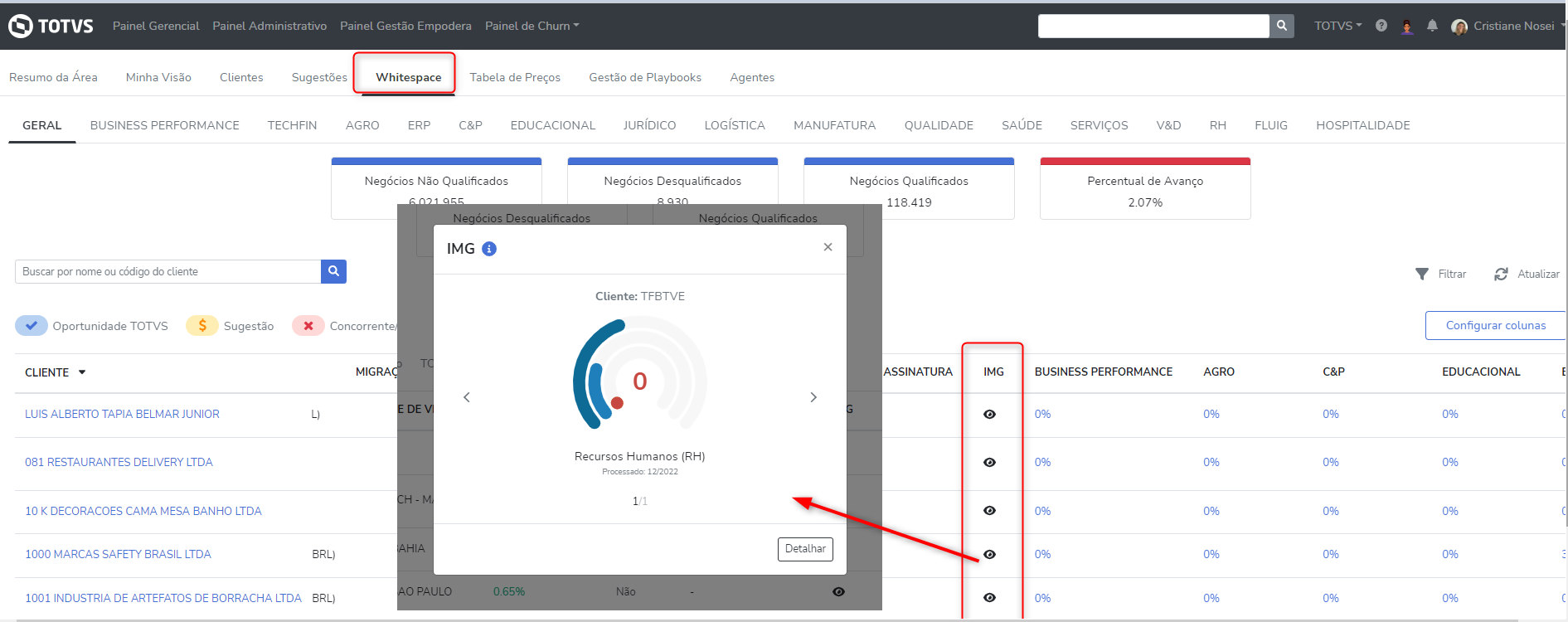Click Oportunidade TOTVS check badge
This screenshot has height=622, width=1568.
(x=32, y=326)
